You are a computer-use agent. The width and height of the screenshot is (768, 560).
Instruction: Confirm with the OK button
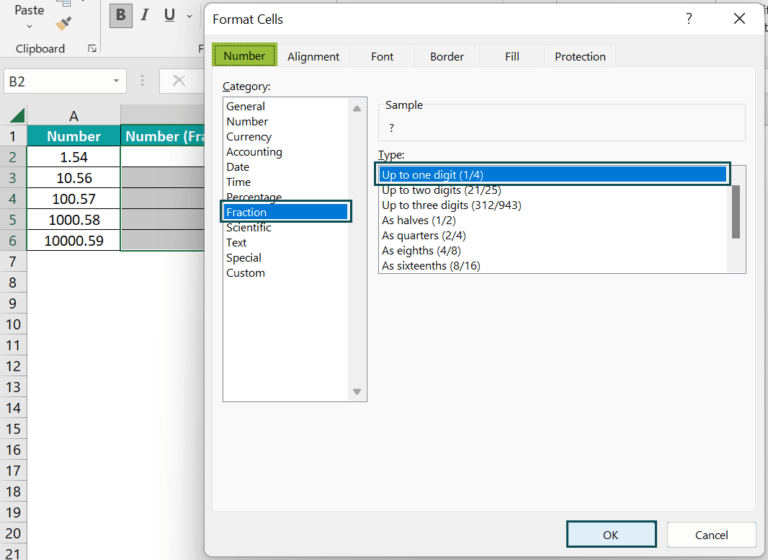pyautogui.click(x=611, y=535)
